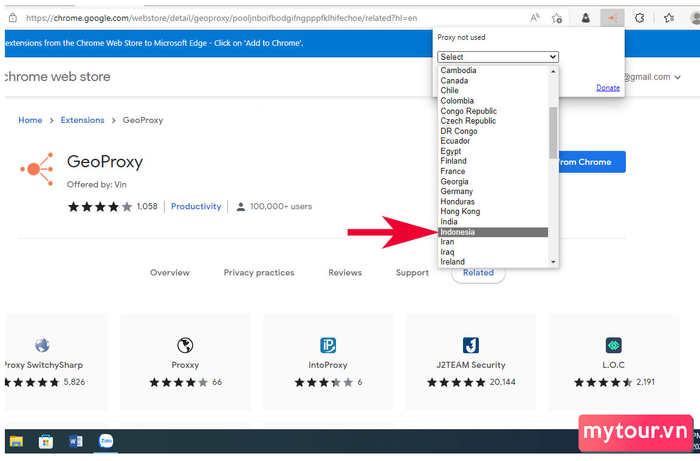Open Zalo from the taskbar
Viewport: 700px width, 461px height.
pos(106,441)
